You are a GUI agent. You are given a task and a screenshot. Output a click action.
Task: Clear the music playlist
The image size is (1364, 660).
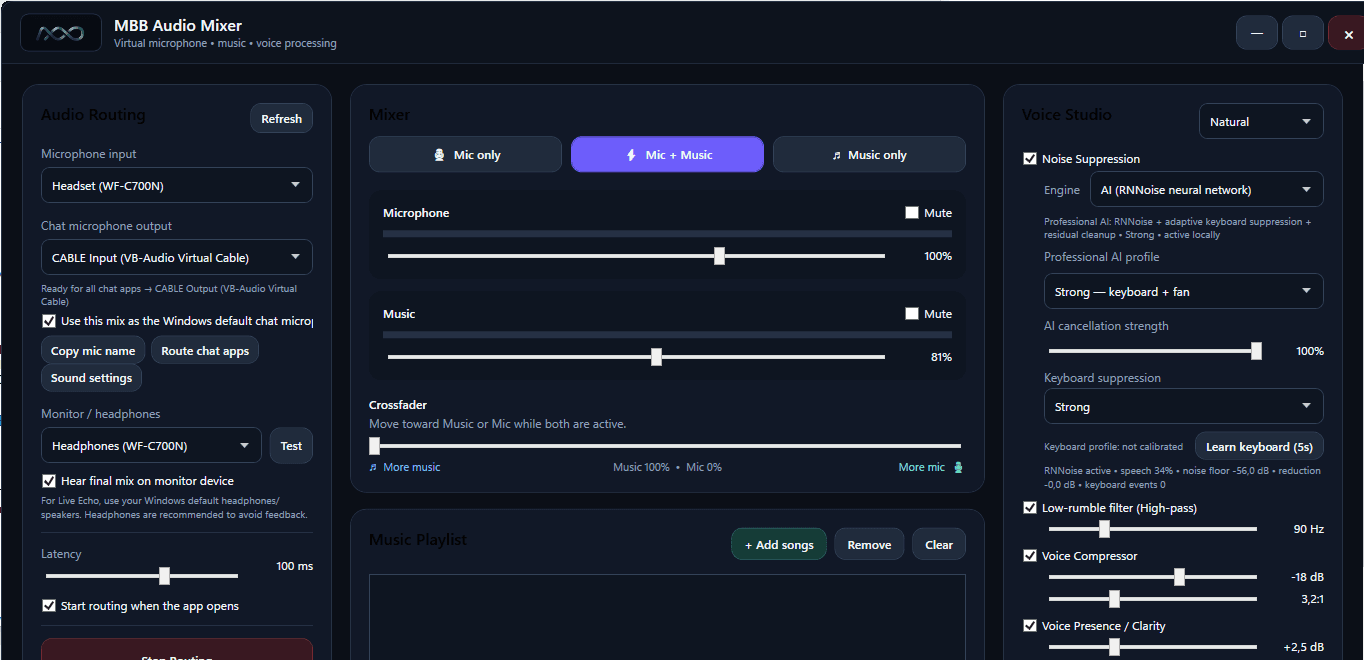[x=939, y=544]
